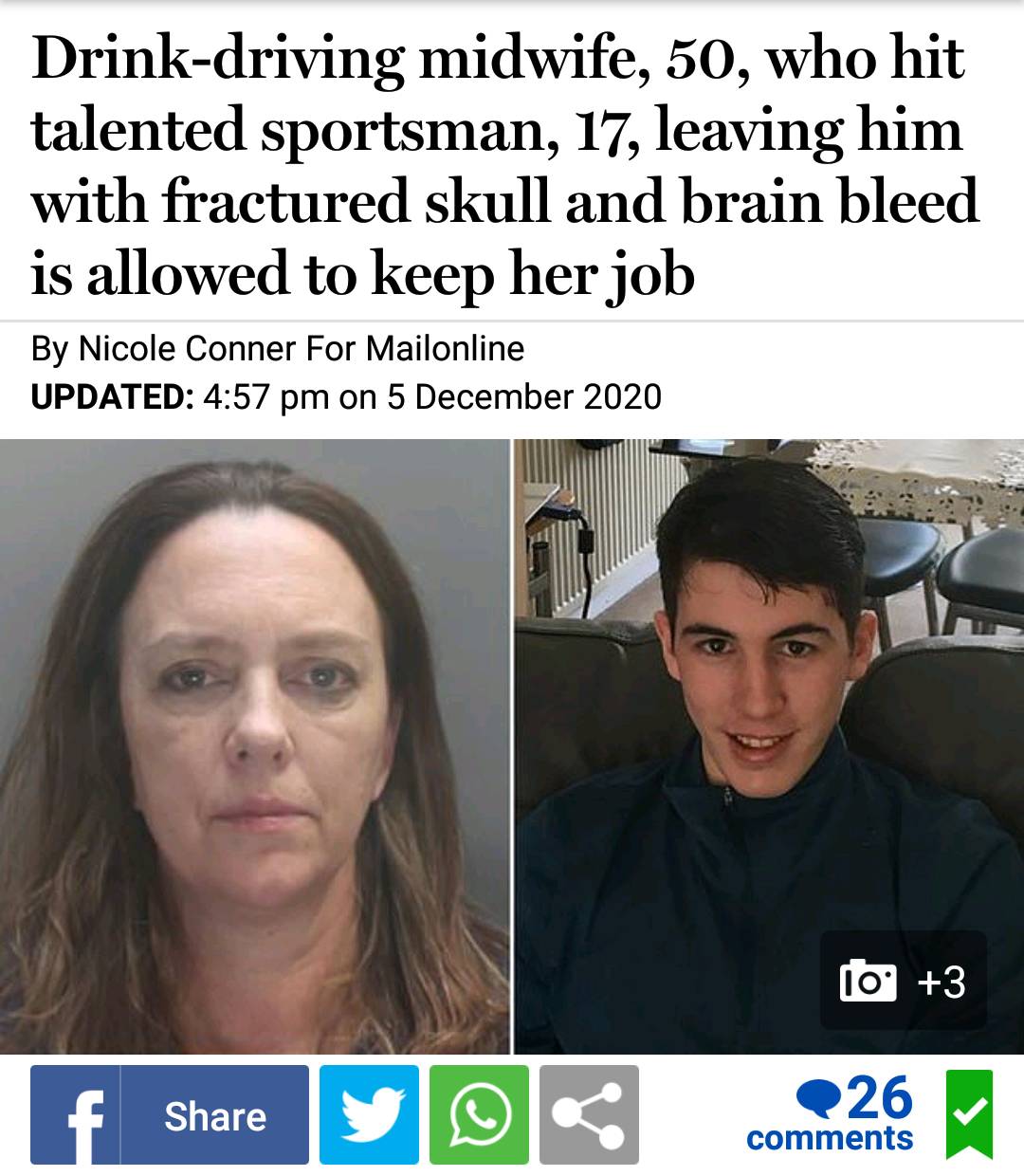Image resolution: width=1024 pixels, height=1176 pixels.
Task: Open the grey share options icon
Action: 589,1115
